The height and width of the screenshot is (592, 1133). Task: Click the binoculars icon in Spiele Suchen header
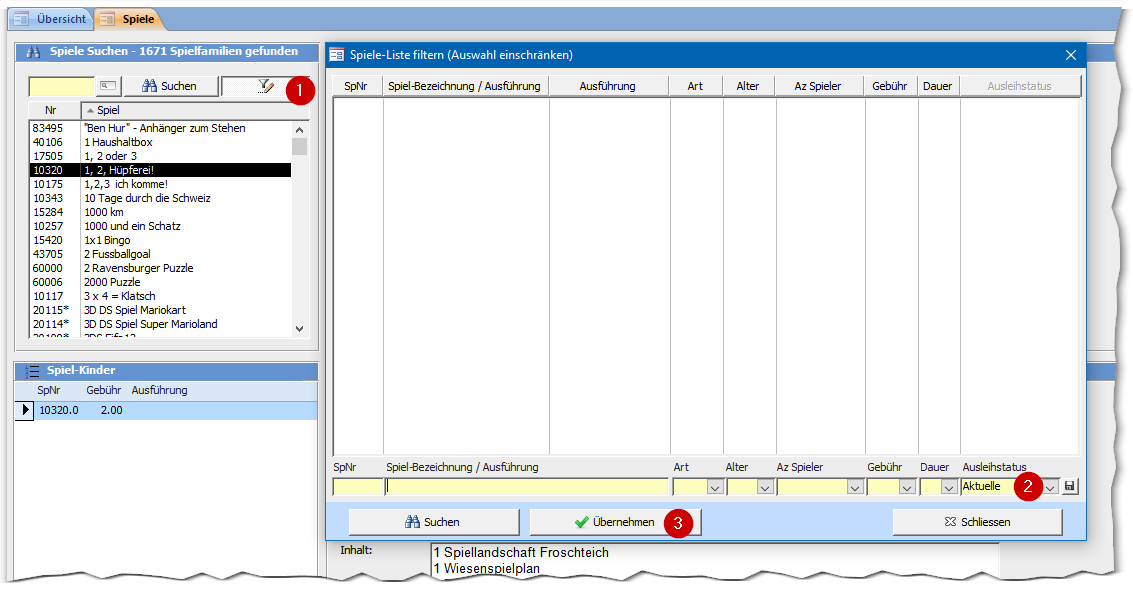click(x=33, y=52)
